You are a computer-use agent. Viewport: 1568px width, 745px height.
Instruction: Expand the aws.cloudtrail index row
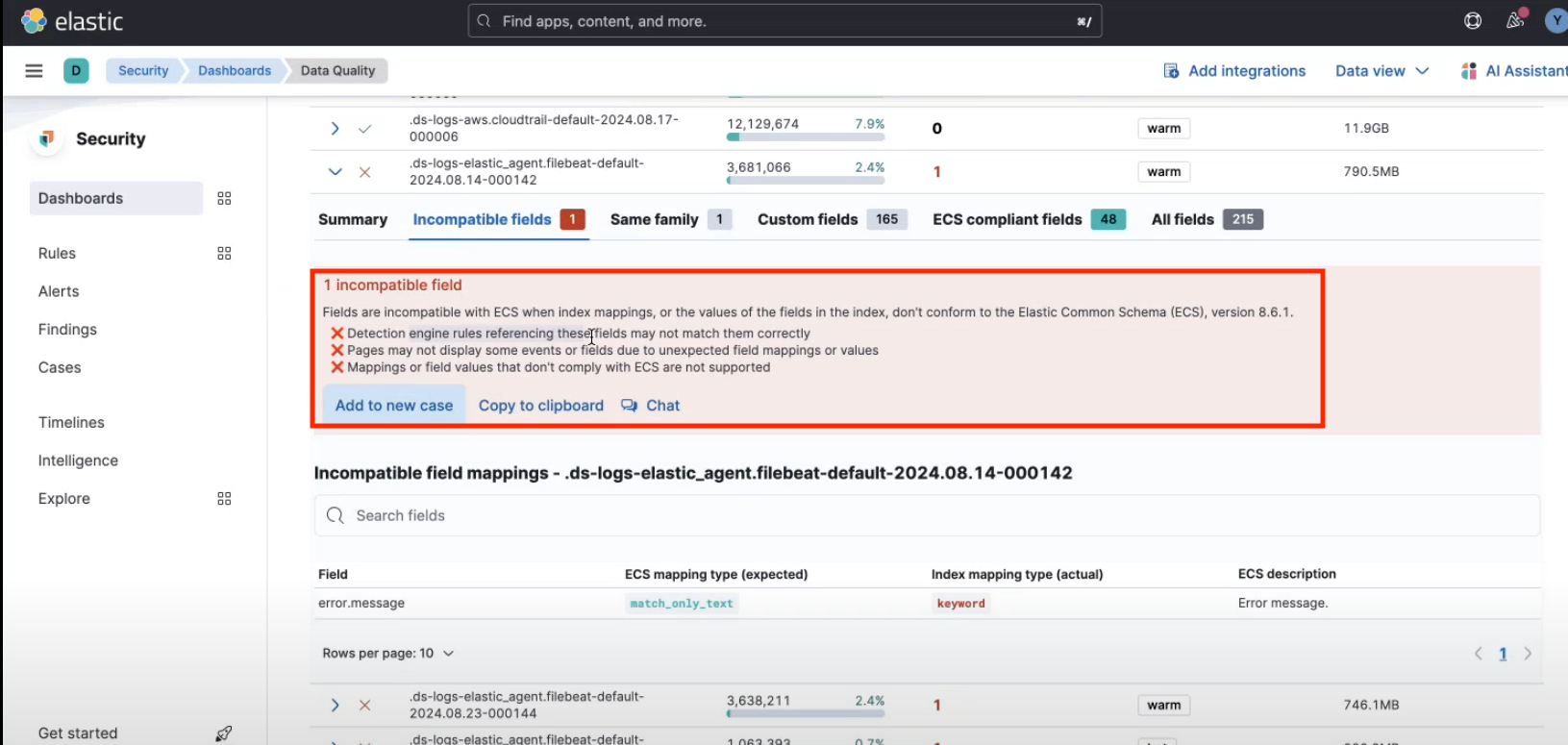point(335,129)
